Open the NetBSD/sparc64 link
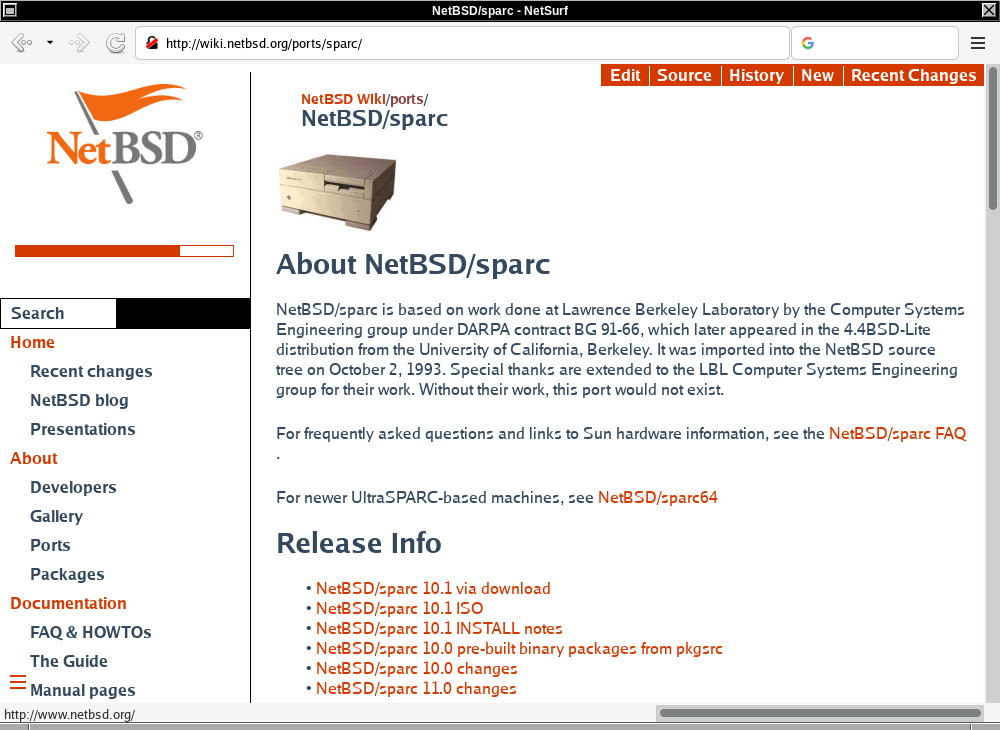 tap(657, 497)
